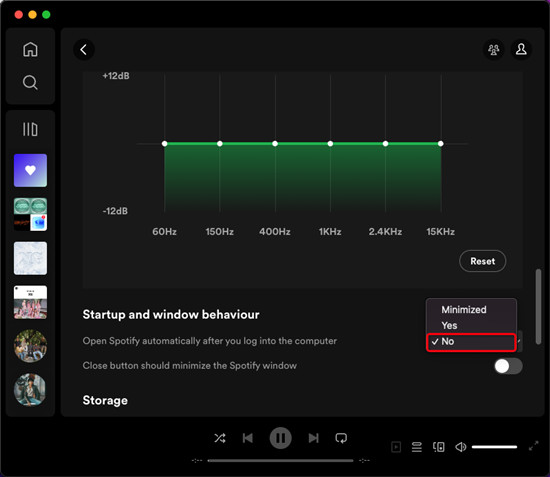550x477 pixels.
Task: Open Now Playing view icon
Action: (x=396, y=447)
